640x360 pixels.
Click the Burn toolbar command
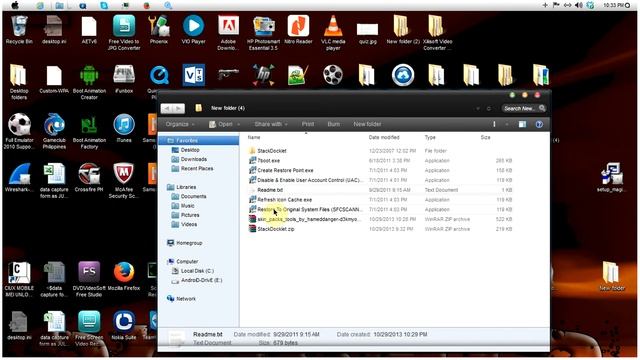coord(333,124)
